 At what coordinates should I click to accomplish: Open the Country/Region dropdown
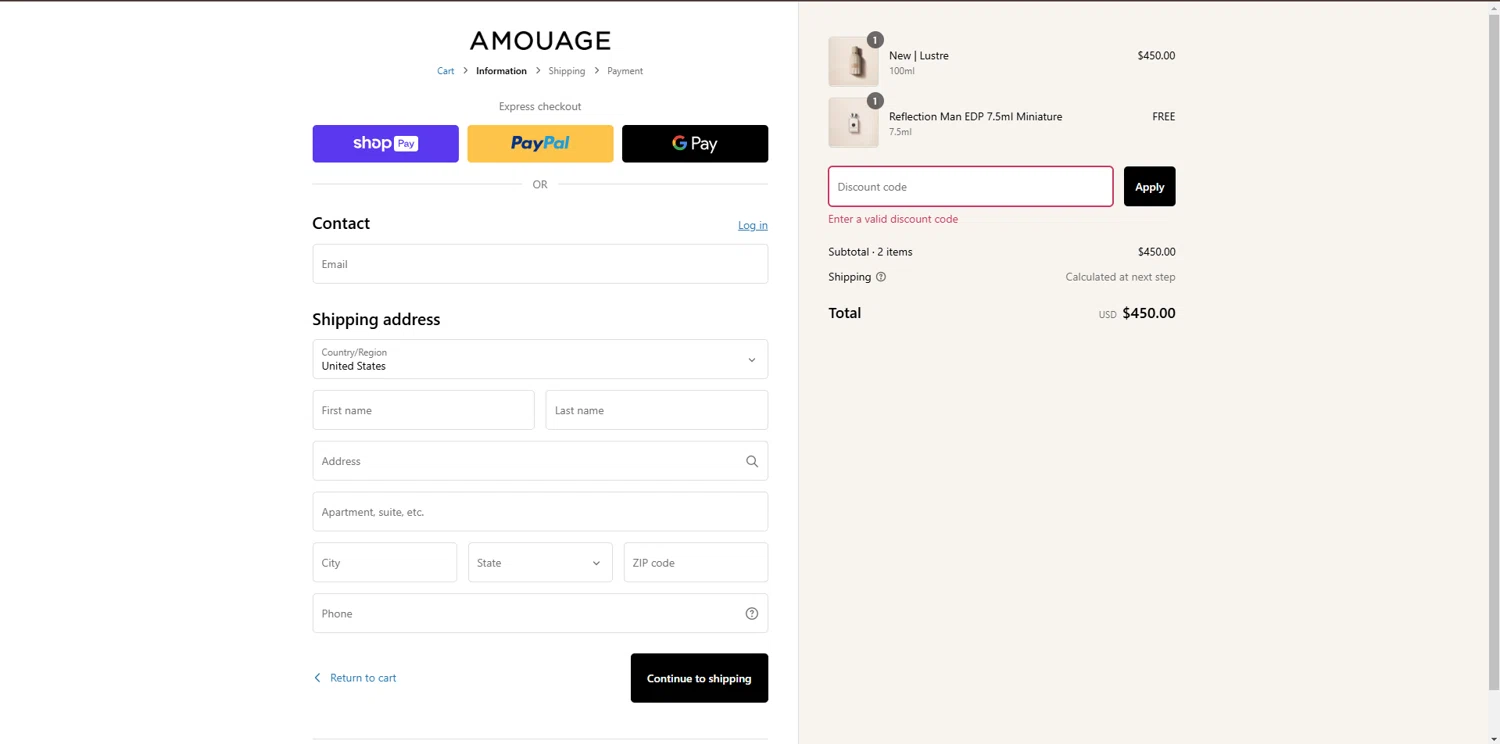540,359
